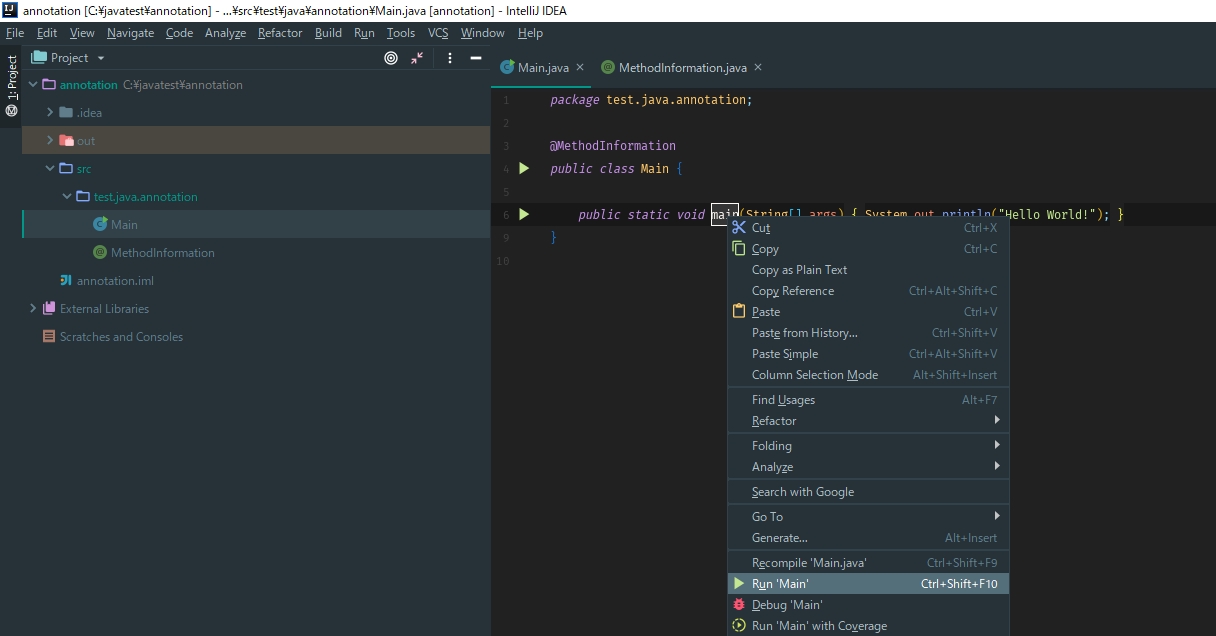
Task: Open the Project view type dropdown
Action: pos(68,58)
